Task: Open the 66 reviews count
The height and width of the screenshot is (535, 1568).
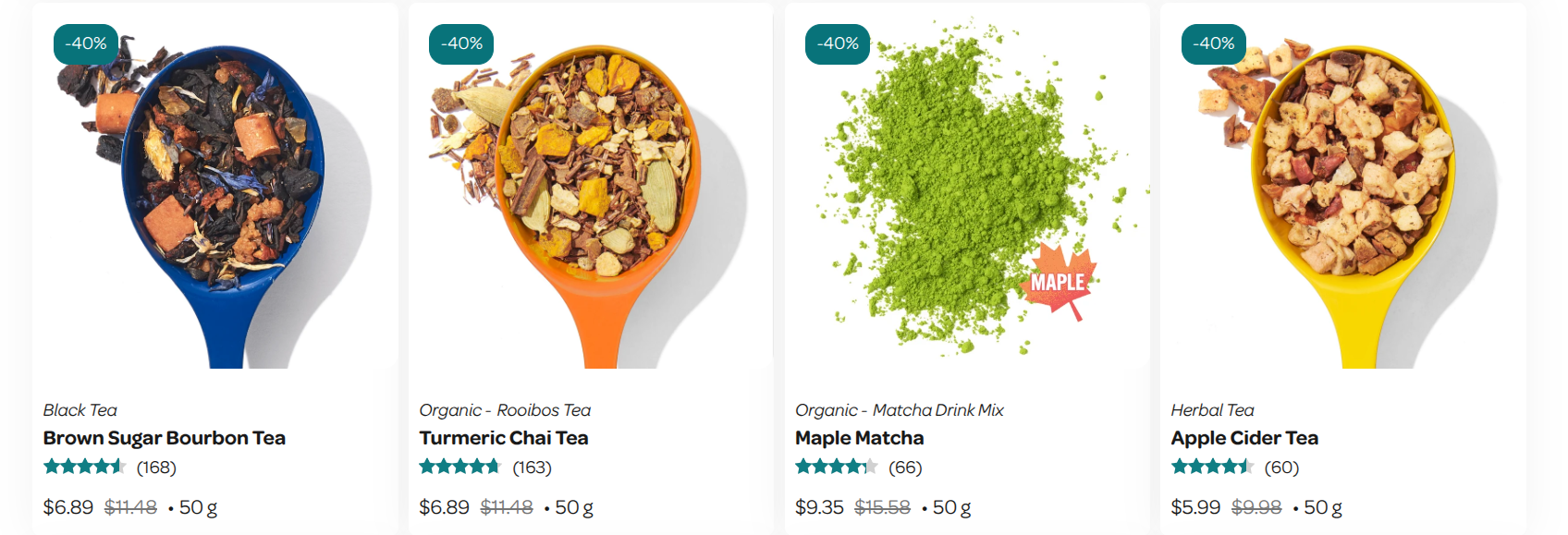Action: (905, 468)
